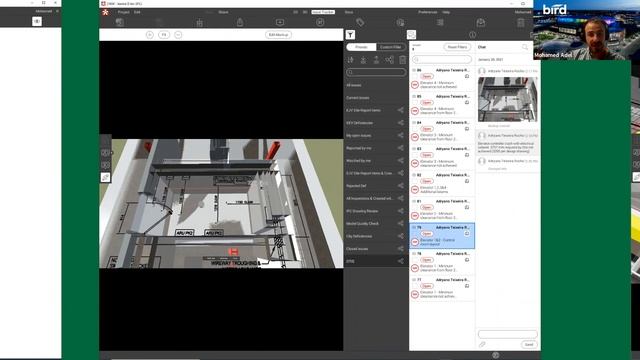640x360 pixels.
Task: Click the share/export icon in top toolbar
Action: pos(240,22)
